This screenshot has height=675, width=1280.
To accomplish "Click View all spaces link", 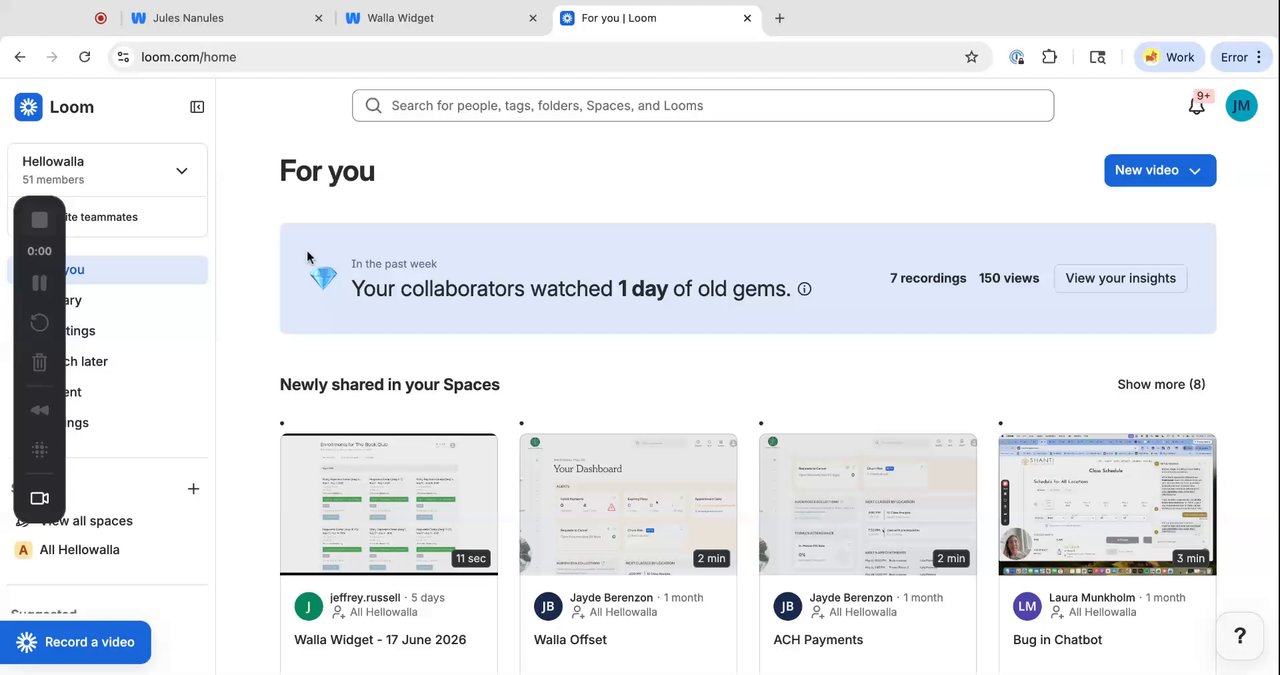I will [x=87, y=521].
